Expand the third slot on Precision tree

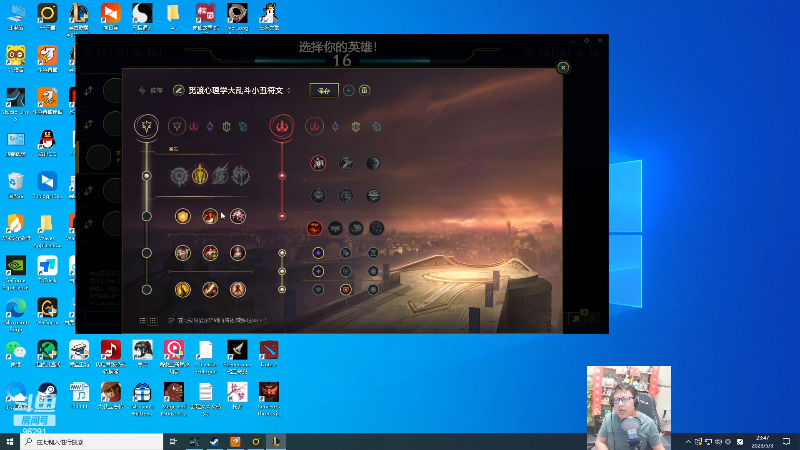click(146, 253)
